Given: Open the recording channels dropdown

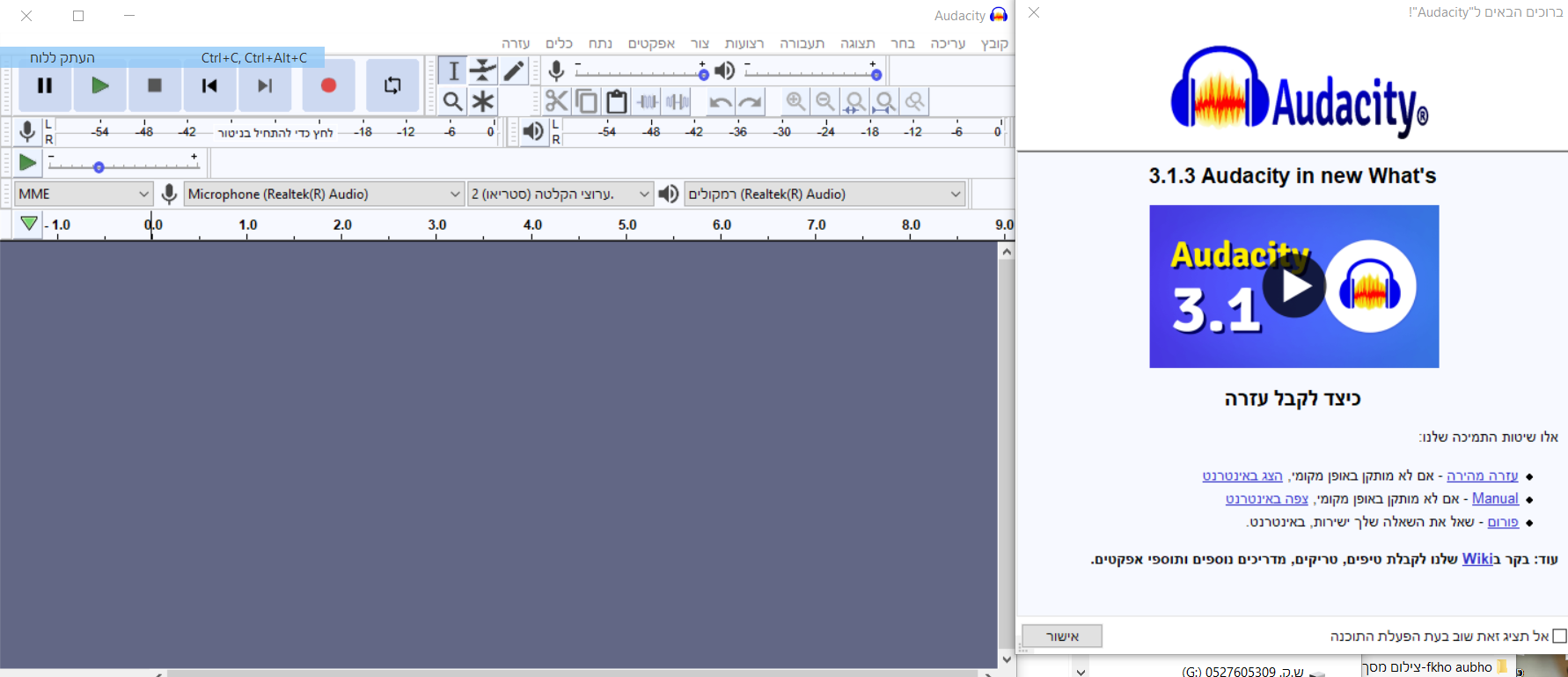Looking at the screenshot, I should 560,194.
